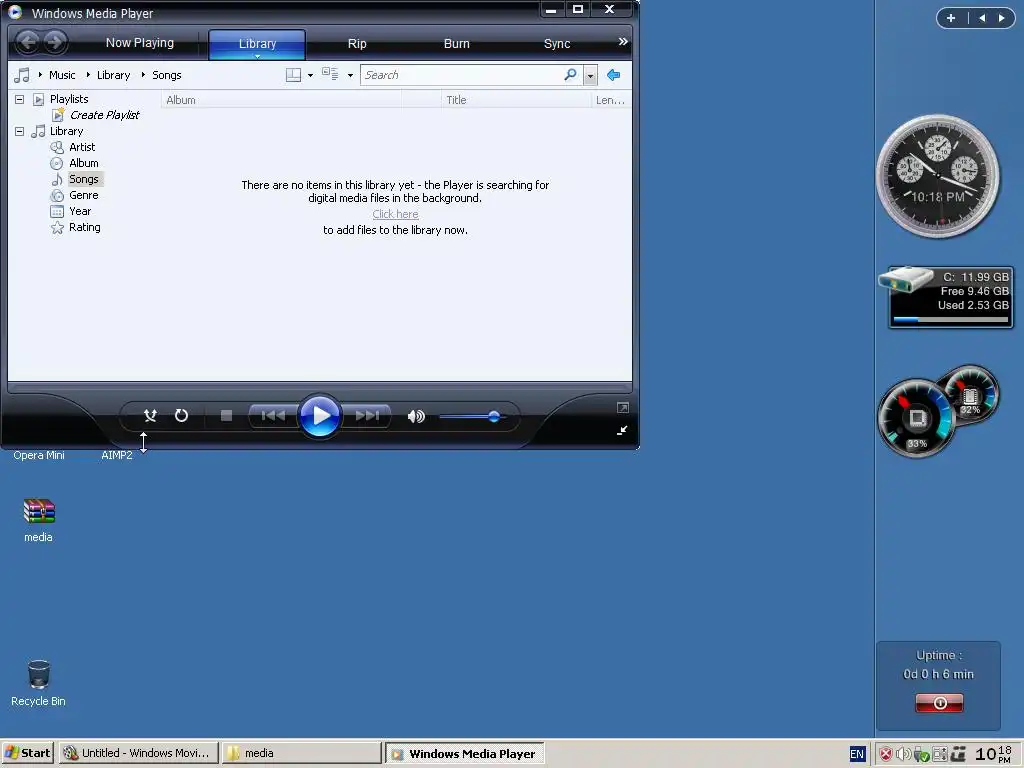Click the Windows Media Player taskbar button

pyautogui.click(x=464, y=753)
